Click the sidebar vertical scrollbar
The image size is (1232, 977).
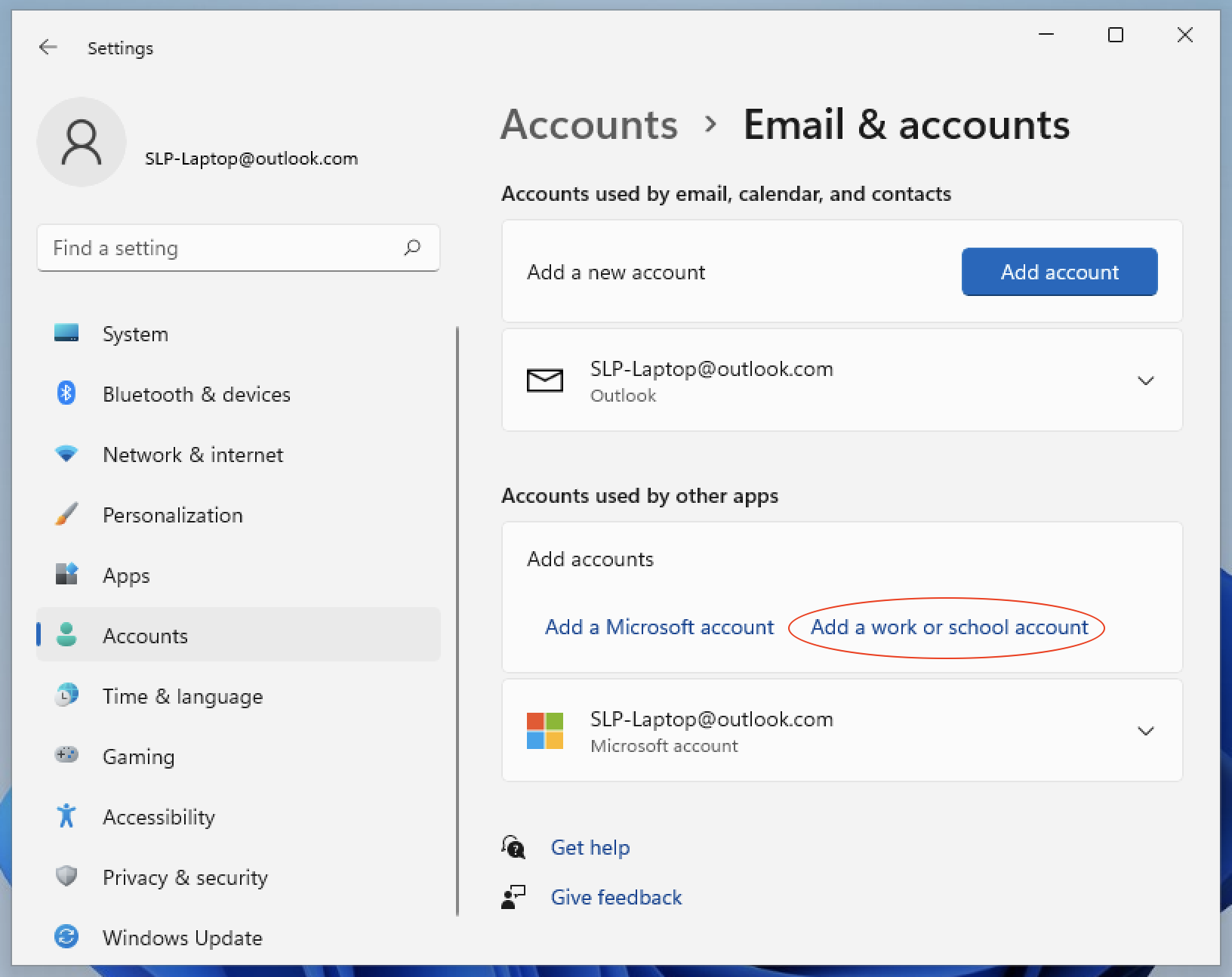[457, 621]
